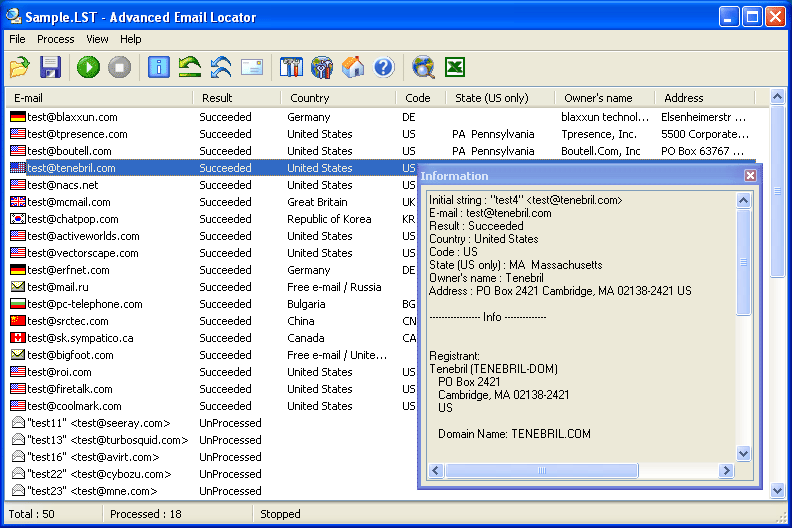Open the Process menu
Viewport: 792px width, 528px height.
[x=56, y=39]
